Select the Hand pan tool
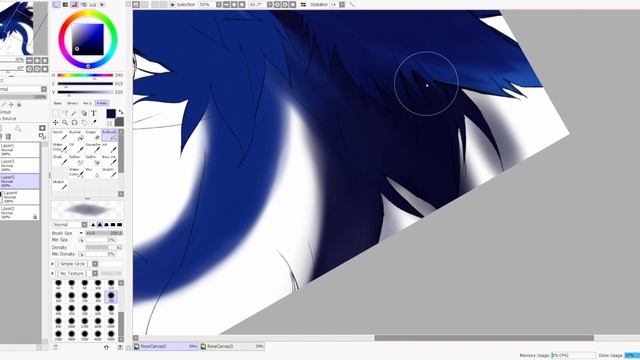Screen dimensions: 640x360 click(x=84, y=122)
